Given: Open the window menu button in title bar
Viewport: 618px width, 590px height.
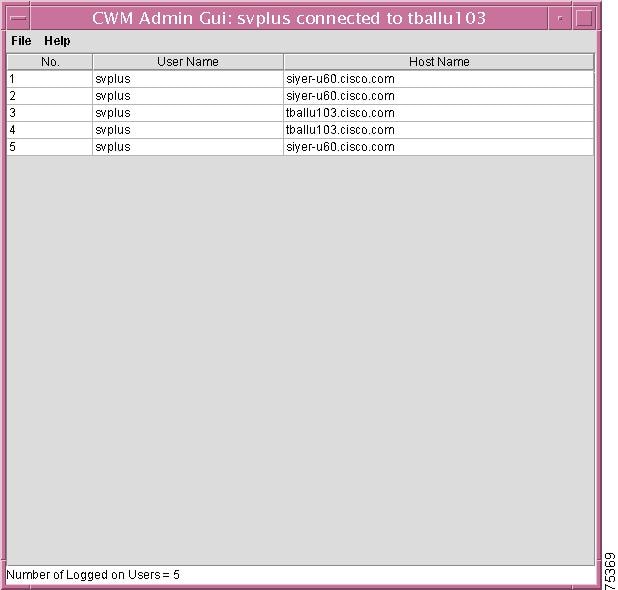Looking at the screenshot, I should pos(18,18).
